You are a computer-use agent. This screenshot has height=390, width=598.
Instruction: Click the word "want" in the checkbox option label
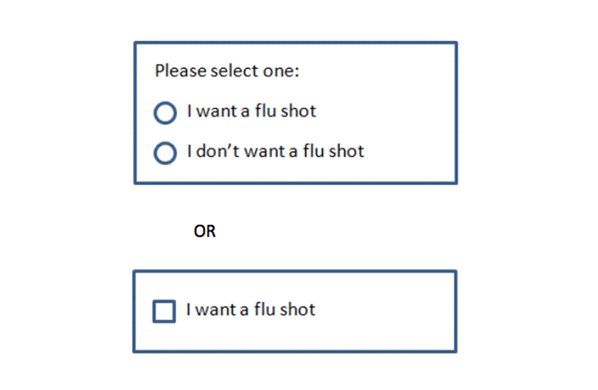point(216,310)
